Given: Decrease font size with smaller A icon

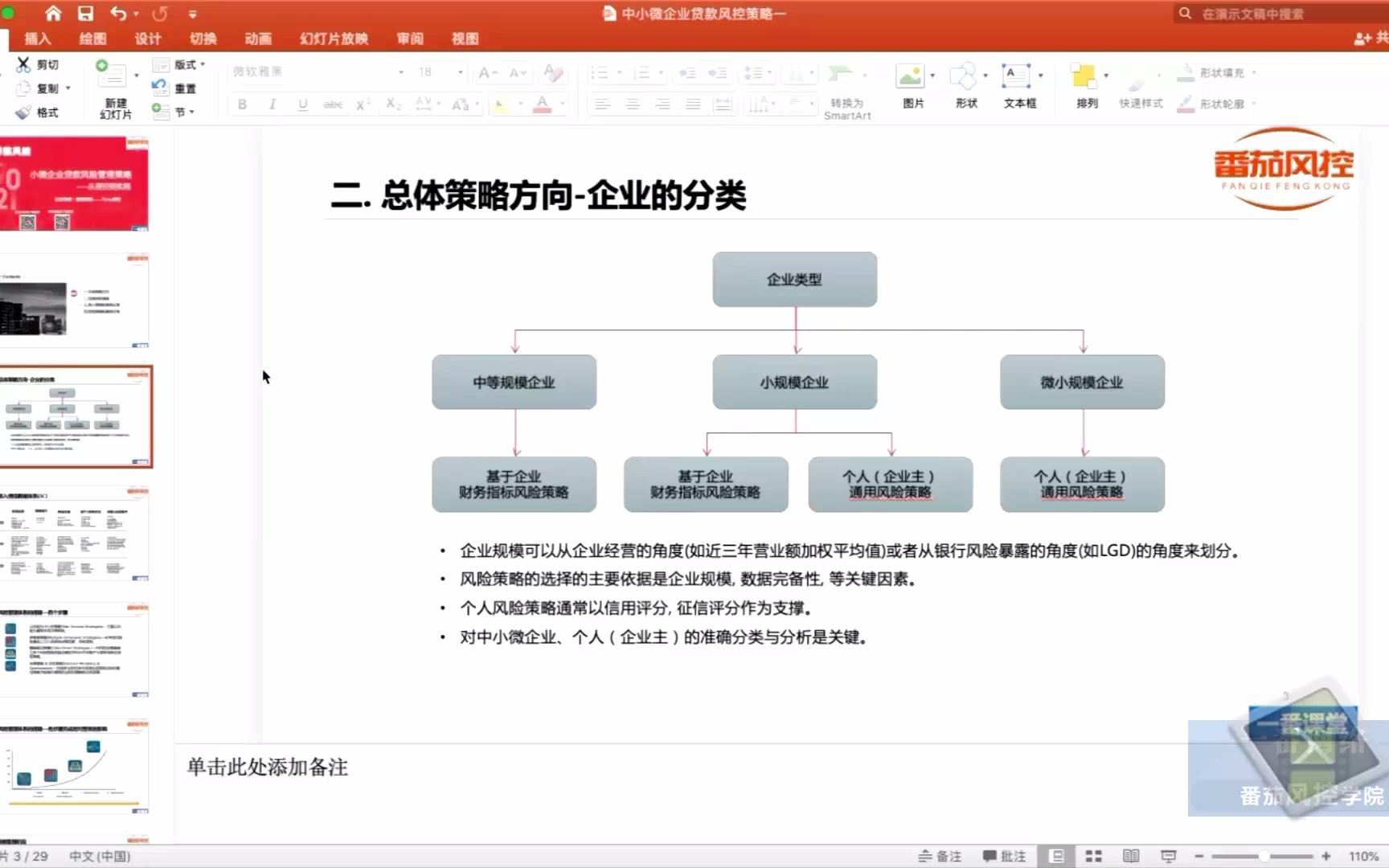Looking at the screenshot, I should (x=518, y=72).
